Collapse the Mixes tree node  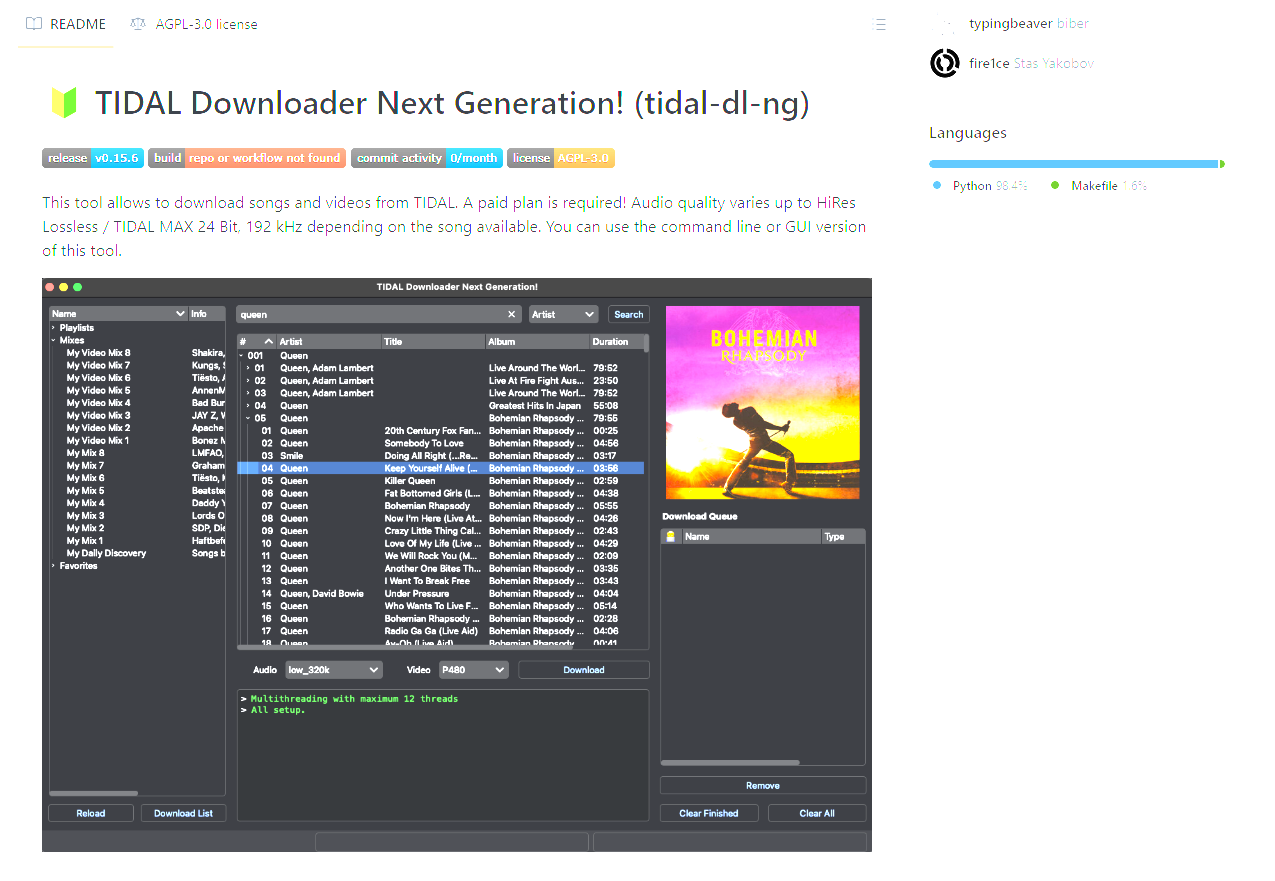click(53, 340)
